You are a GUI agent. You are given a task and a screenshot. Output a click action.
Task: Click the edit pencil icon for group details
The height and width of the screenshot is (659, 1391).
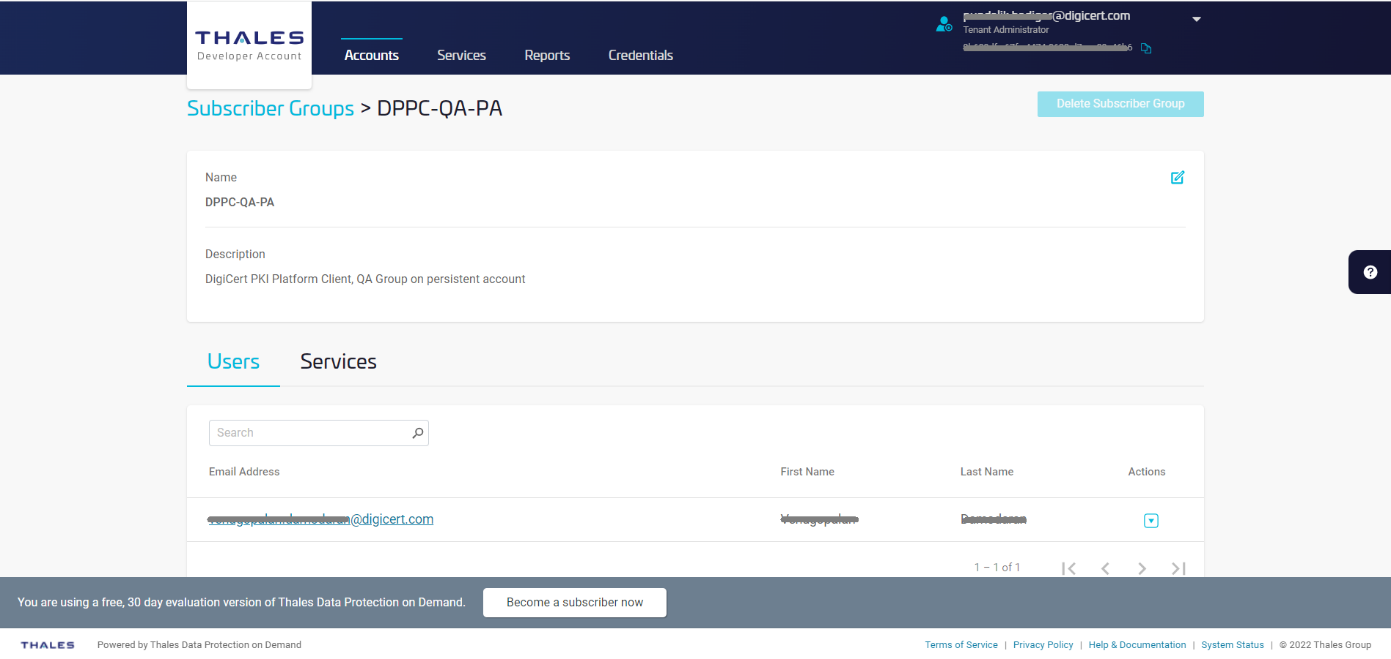pos(1177,178)
